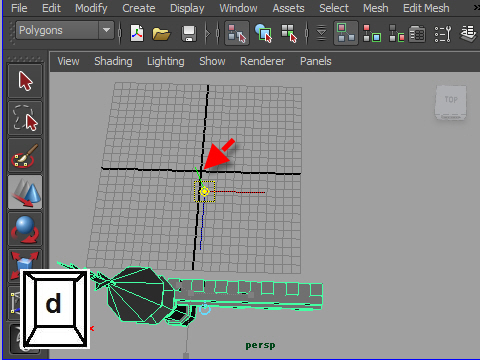The width and height of the screenshot is (480, 360).
Task: Click the TOP face of view cube
Action: [x=451, y=100]
